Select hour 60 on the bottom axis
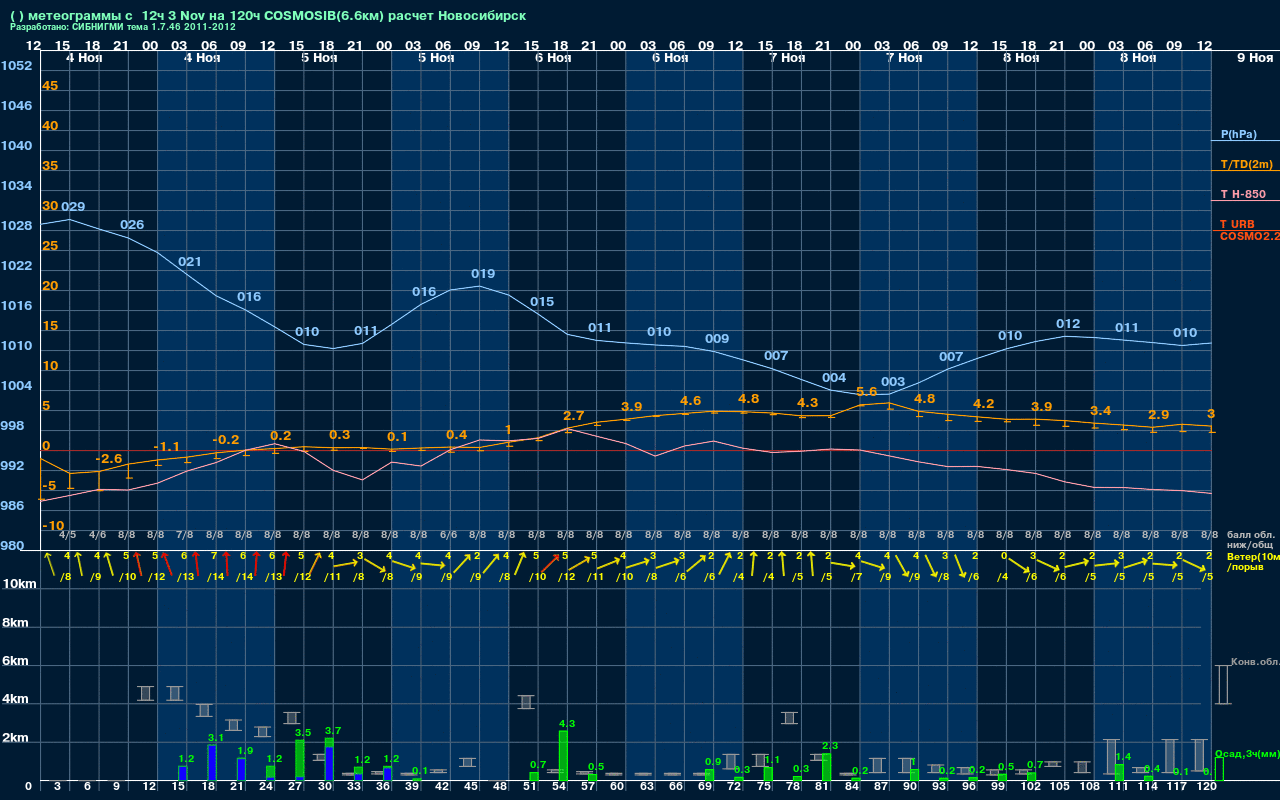This screenshot has width=1280, height=800. pos(617,787)
